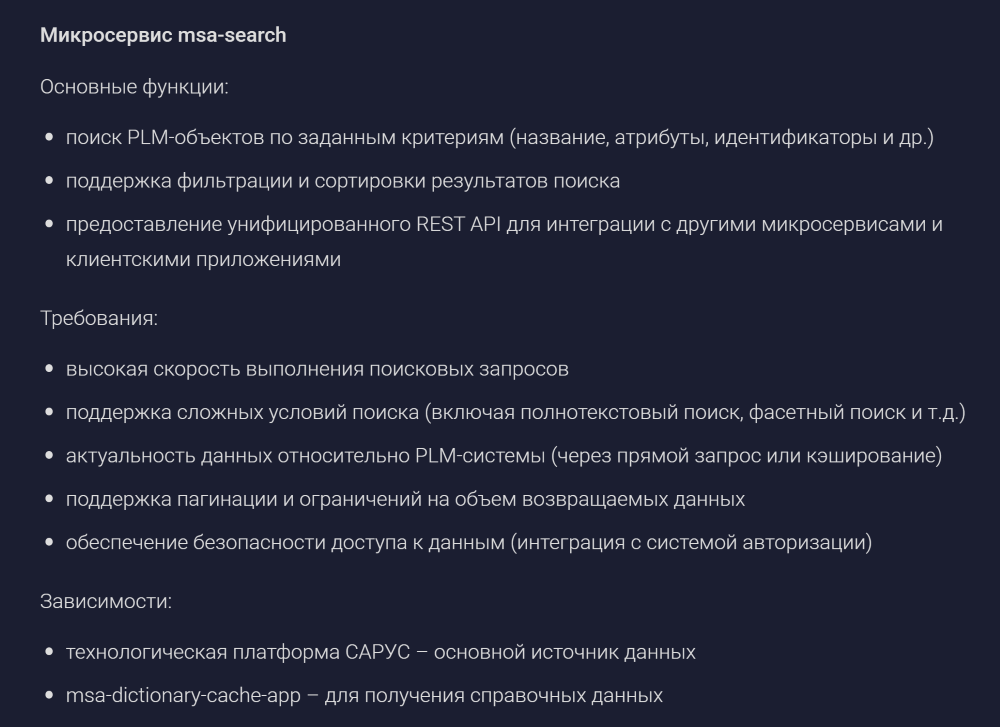
Task: Click the 'Зависимости:' section label
Action: coord(106,601)
